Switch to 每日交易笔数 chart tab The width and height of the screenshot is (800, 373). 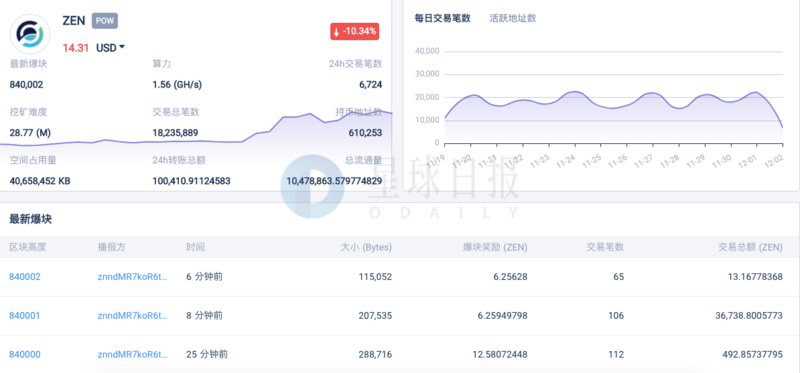point(442,18)
